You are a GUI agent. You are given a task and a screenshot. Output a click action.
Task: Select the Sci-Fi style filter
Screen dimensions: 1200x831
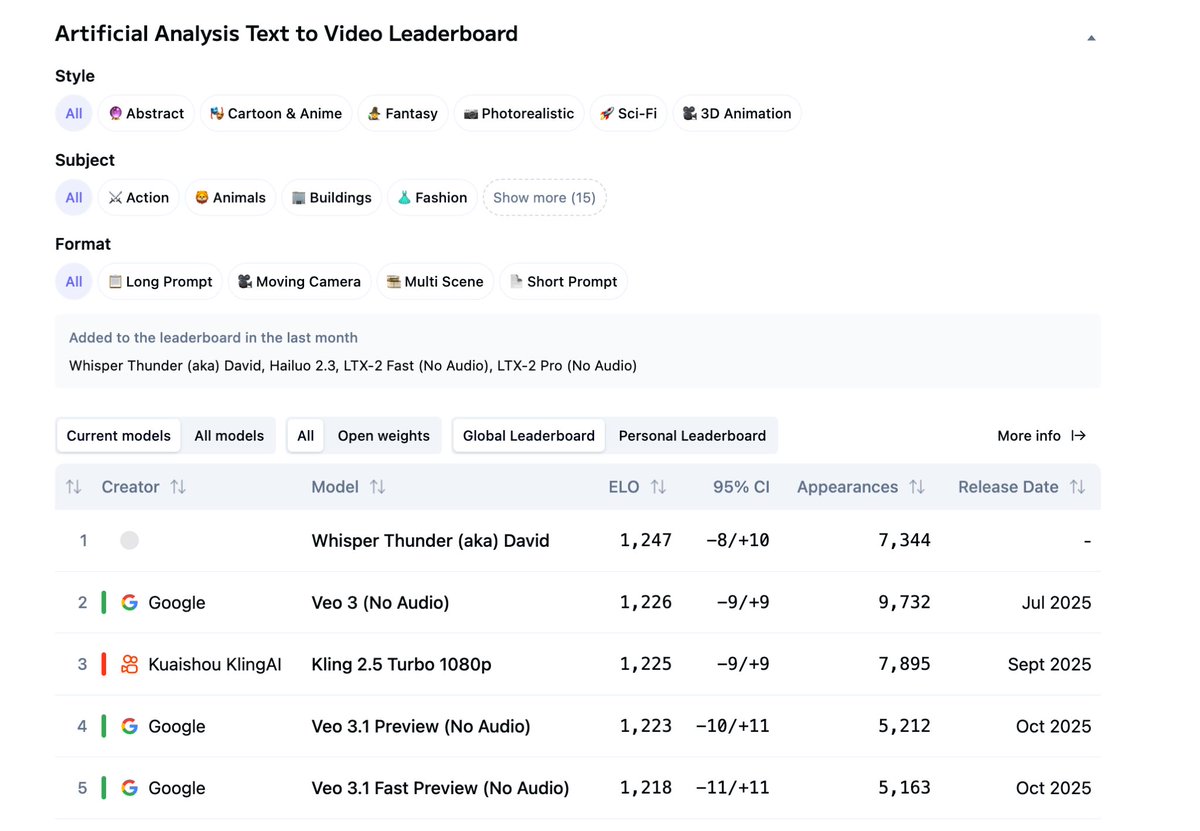tap(628, 113)
